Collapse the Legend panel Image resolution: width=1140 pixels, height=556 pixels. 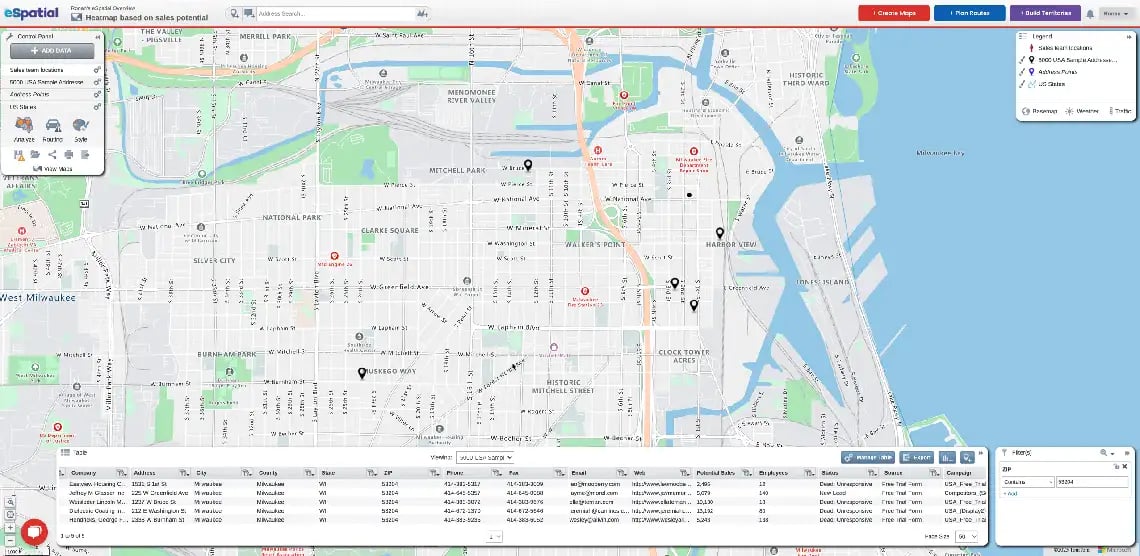[x=1128, y=36]
